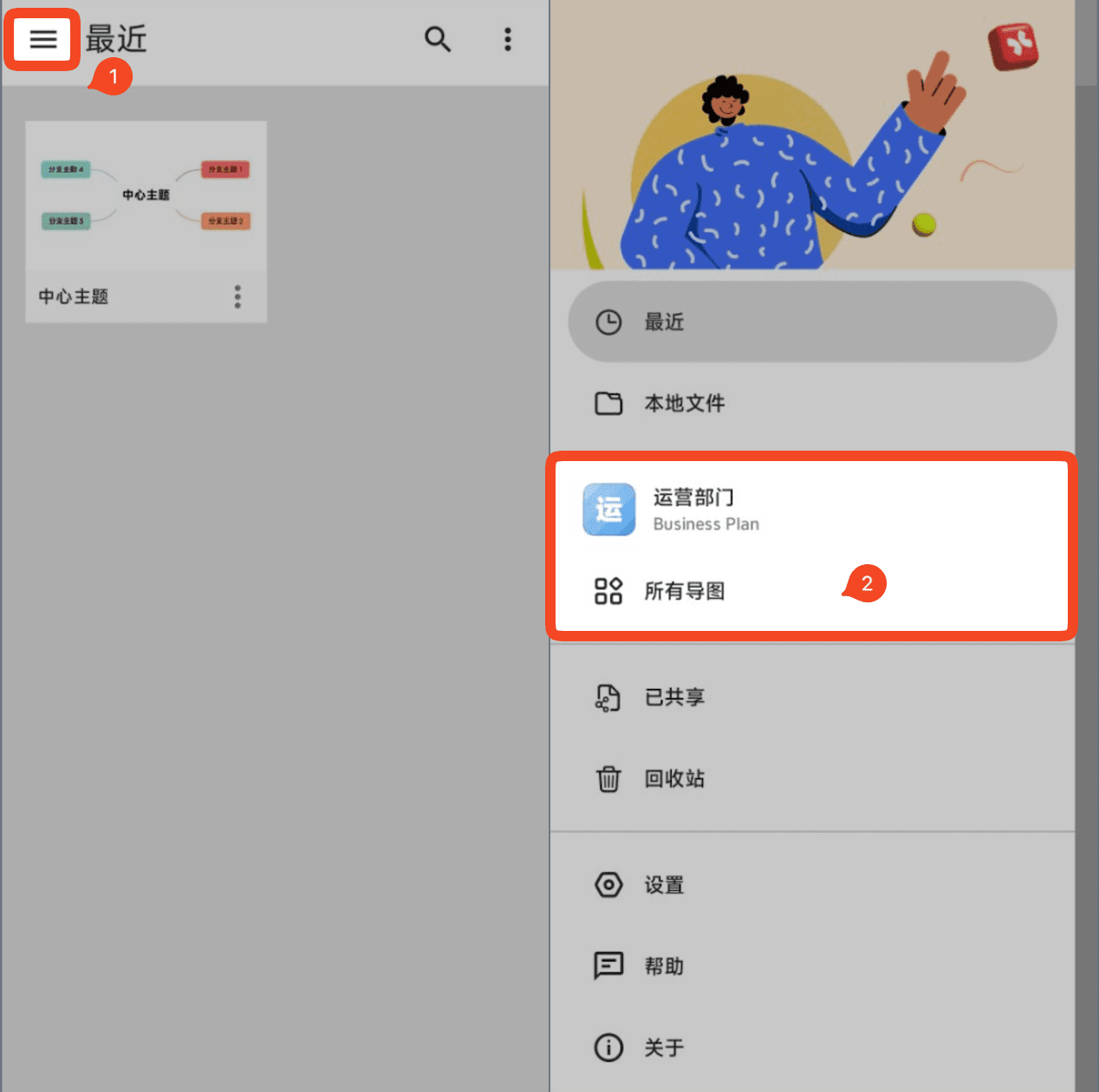Click the clock icon beside 最近
This screenshot has width=1099, height=1092.
tap(608, 322)
